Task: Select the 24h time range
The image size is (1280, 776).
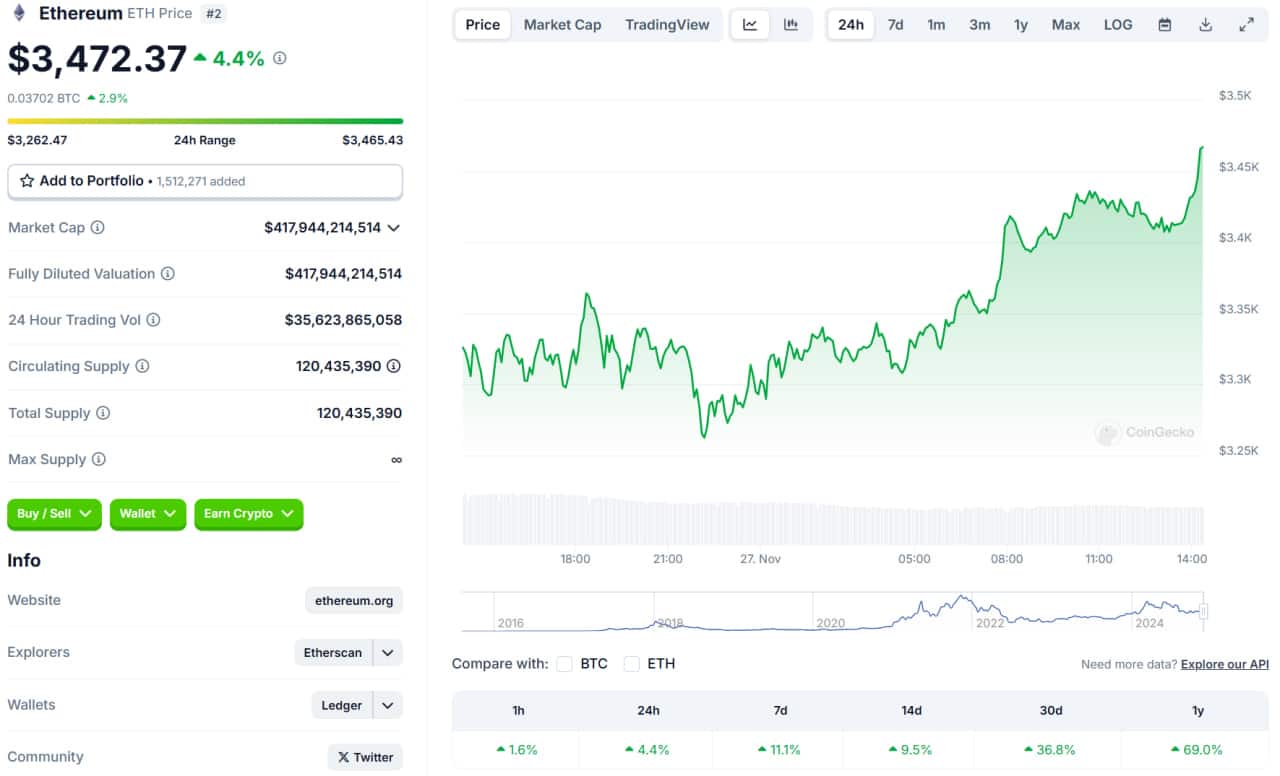Action: point(851,25)
